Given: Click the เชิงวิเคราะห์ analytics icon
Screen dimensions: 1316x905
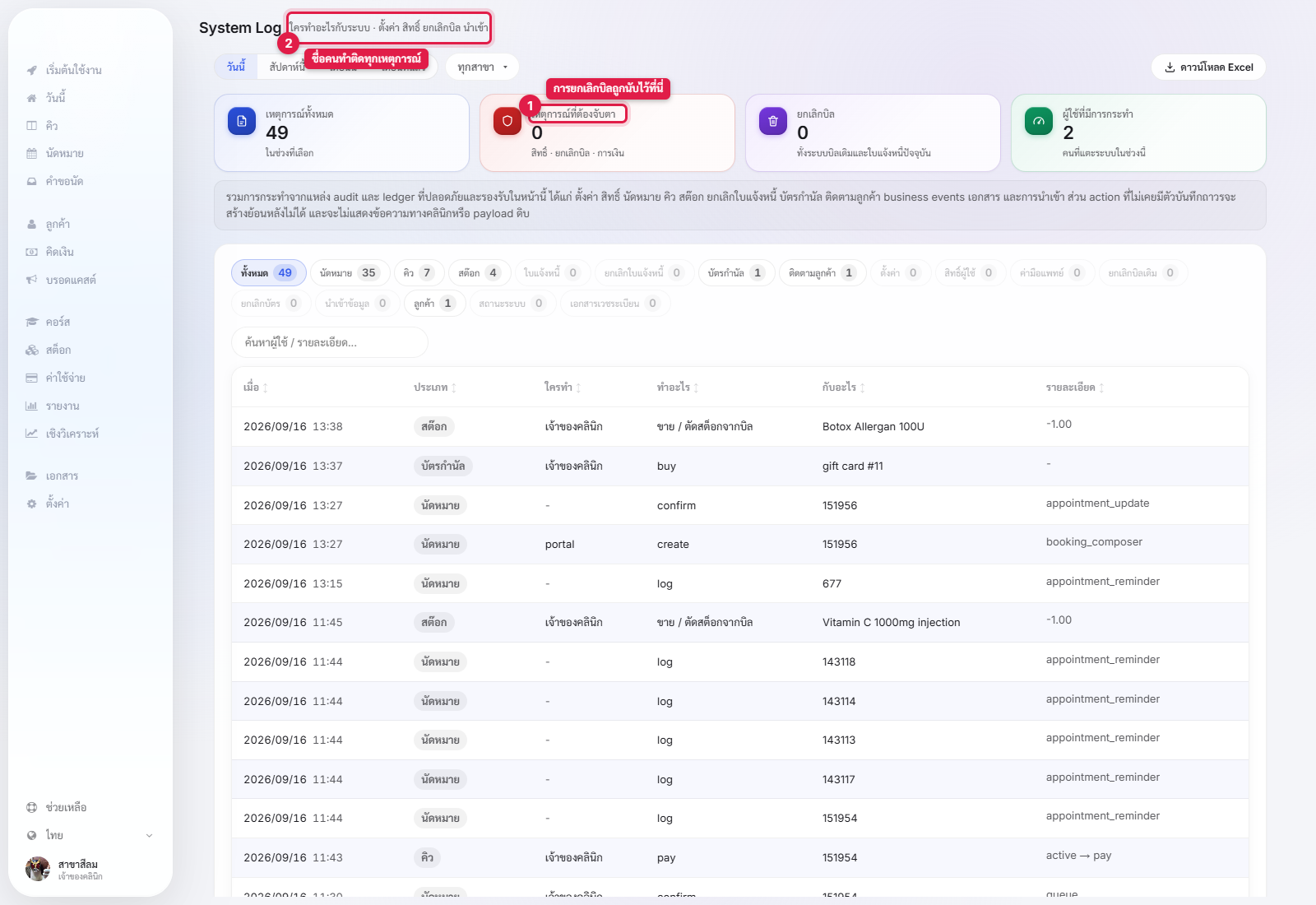Looking at the screenshot, I should click(x=32, y=434).
